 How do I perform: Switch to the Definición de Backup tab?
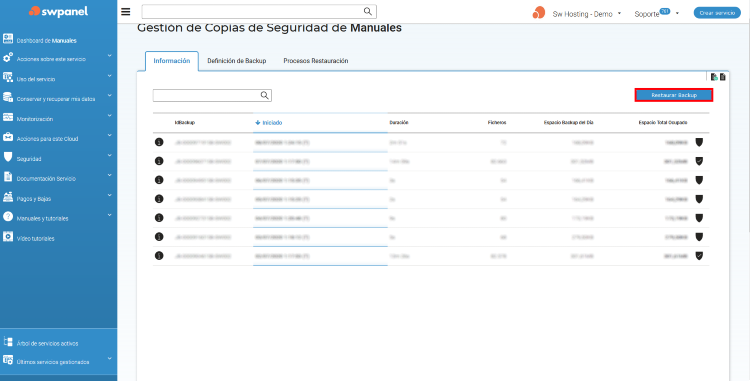pyautogui.click(x=237, y=61)
